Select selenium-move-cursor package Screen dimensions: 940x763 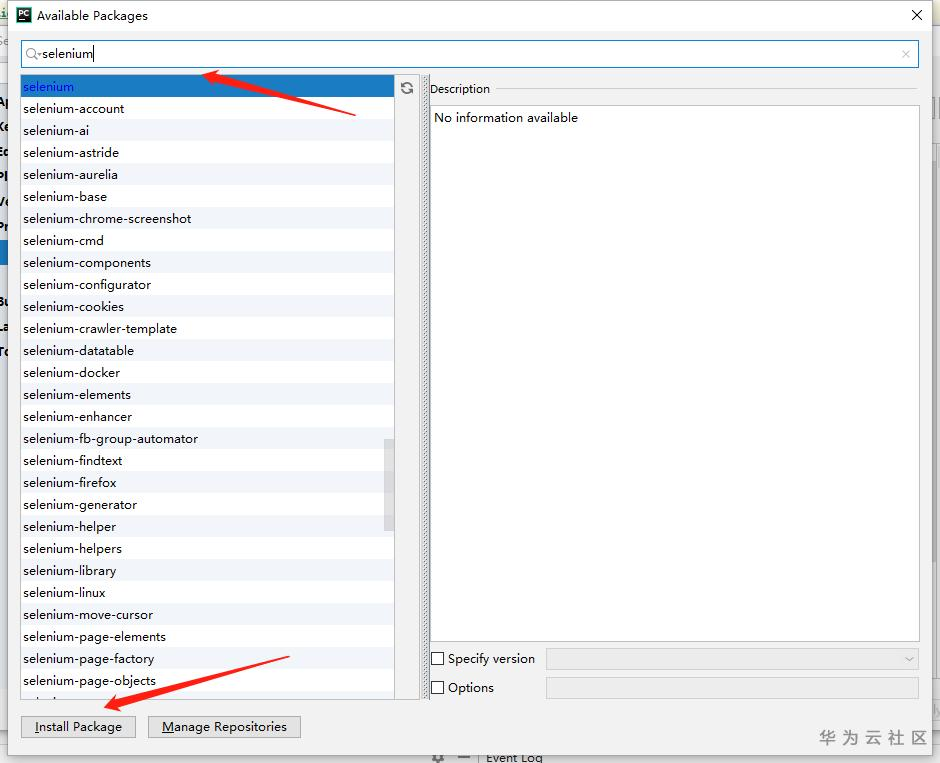click(207, 614)
